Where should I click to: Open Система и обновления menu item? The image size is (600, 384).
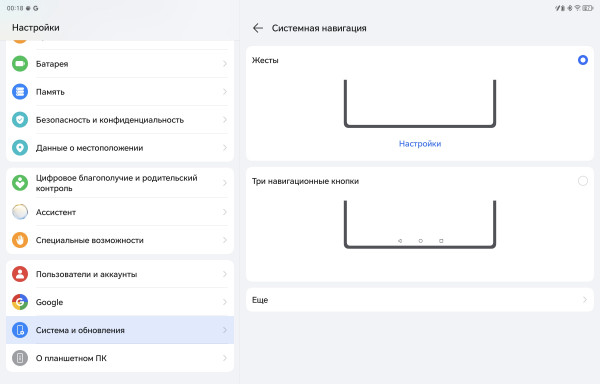(x=120, y=330)
